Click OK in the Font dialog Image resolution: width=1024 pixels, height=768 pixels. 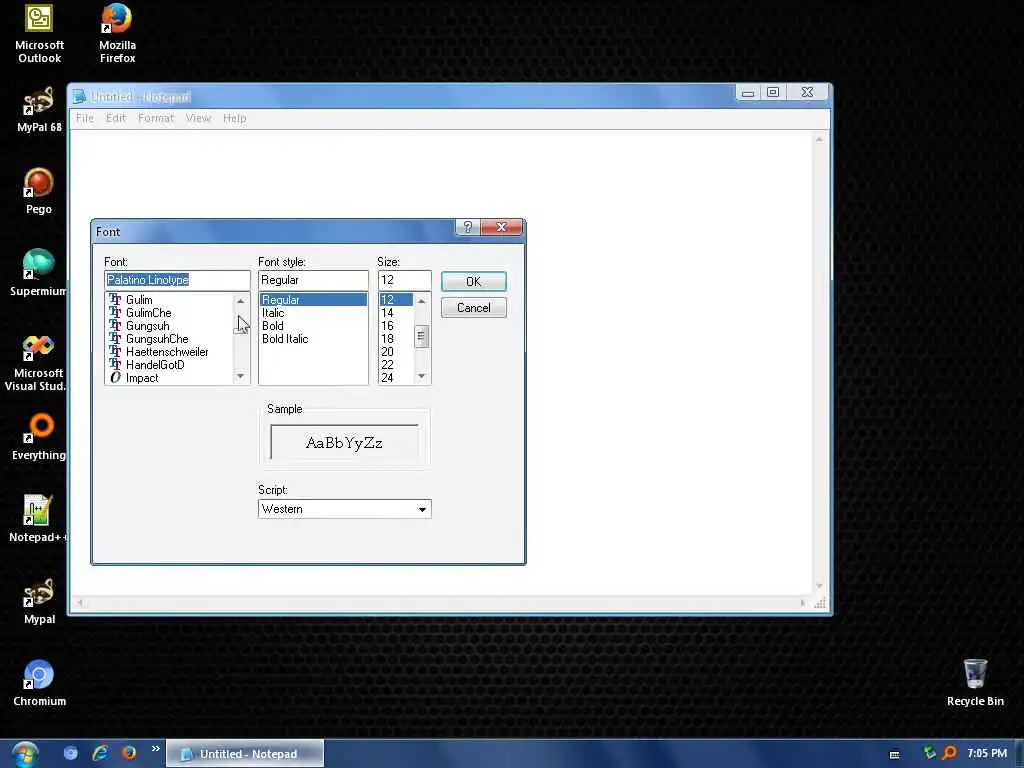[473, 281]
